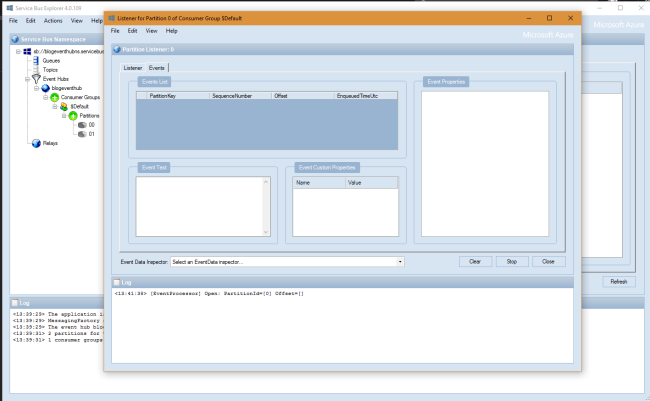Sort by Offset column header

coord(303,96)
